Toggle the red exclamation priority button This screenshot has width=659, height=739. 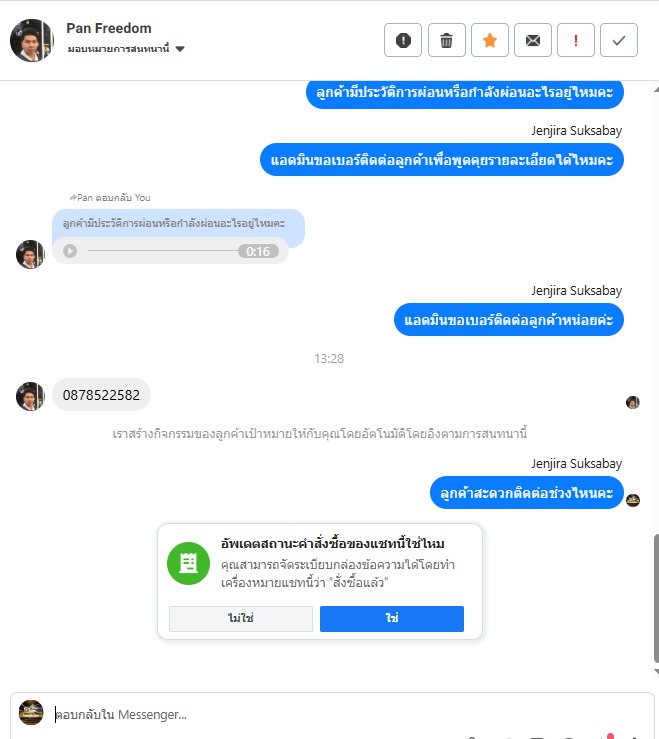[x=576, y=40]
